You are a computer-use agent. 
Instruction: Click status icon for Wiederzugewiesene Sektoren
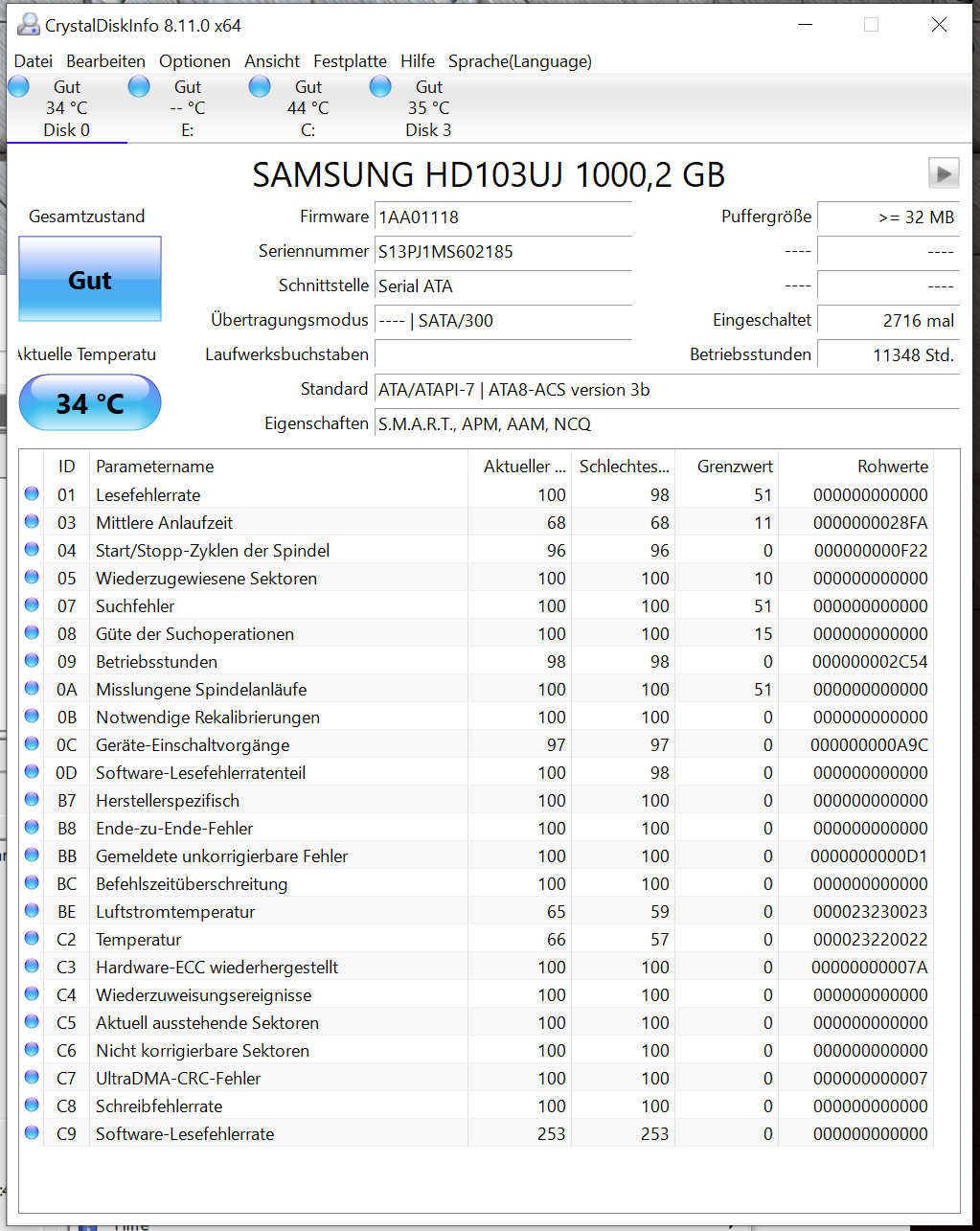[32, 578]
